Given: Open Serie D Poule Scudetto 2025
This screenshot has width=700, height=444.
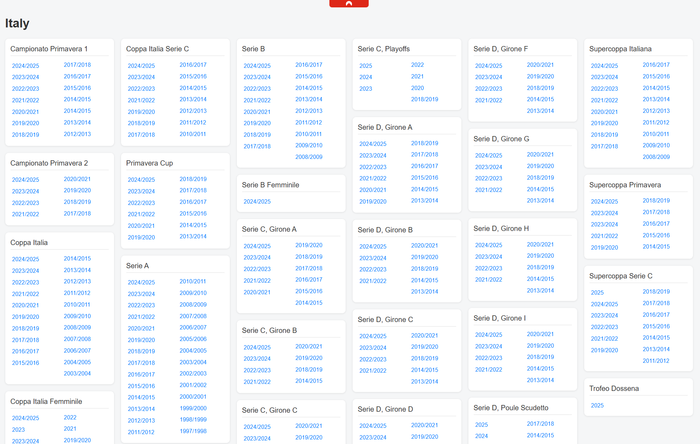Looking at the screenshot, I should [x=481, y=425].
